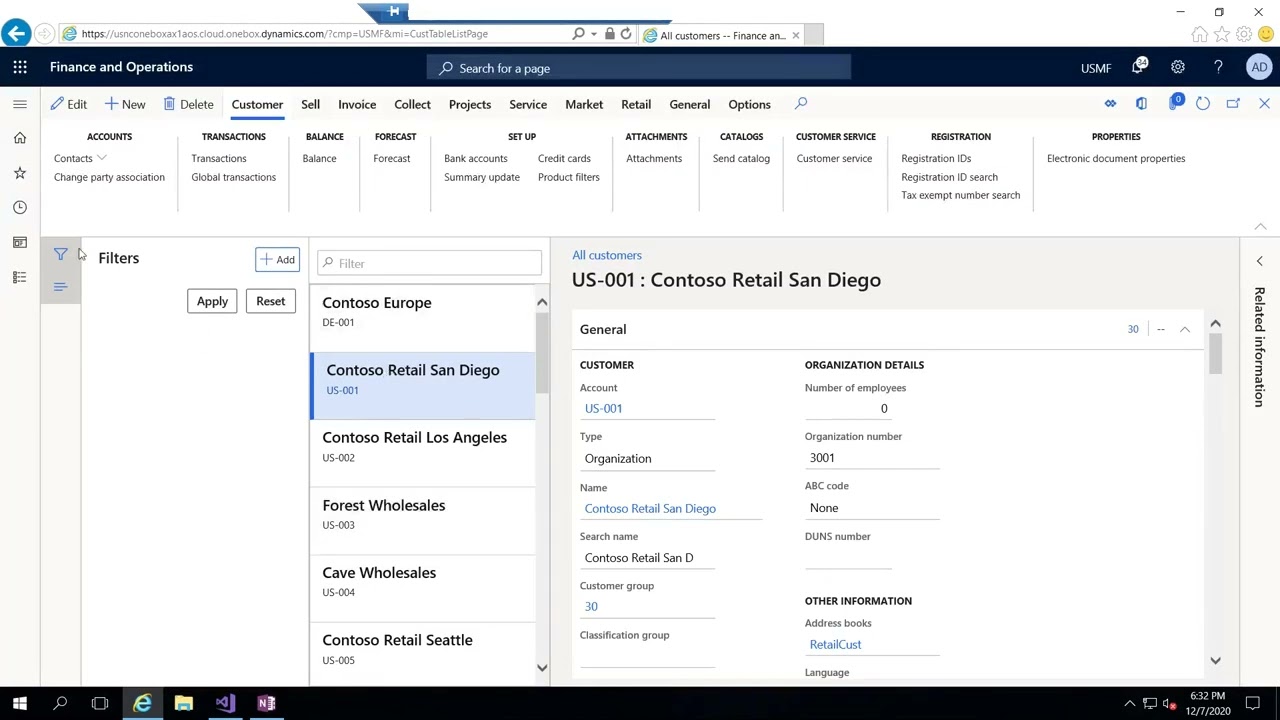This screenshot has width=1280, height=720.
Task: Collapse the General fast tab
Action: [1184, 329]
